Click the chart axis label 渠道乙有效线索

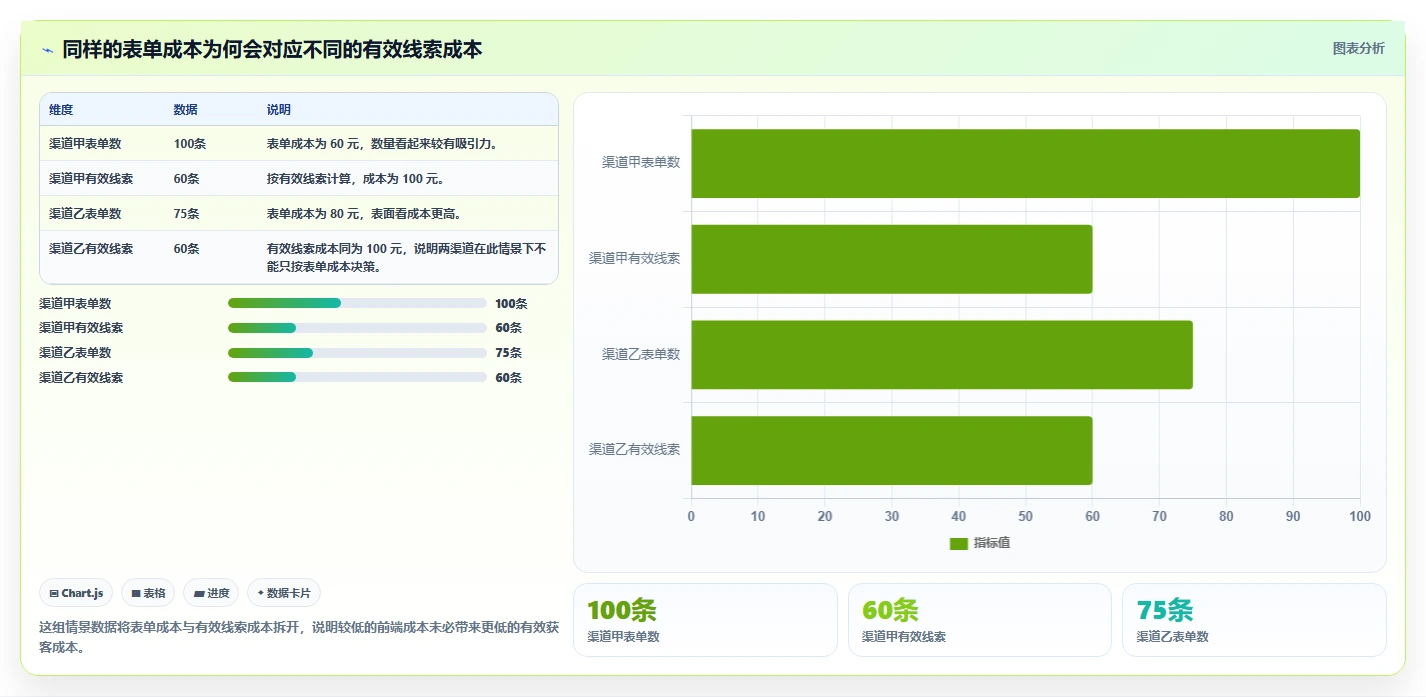coord(635,450)
